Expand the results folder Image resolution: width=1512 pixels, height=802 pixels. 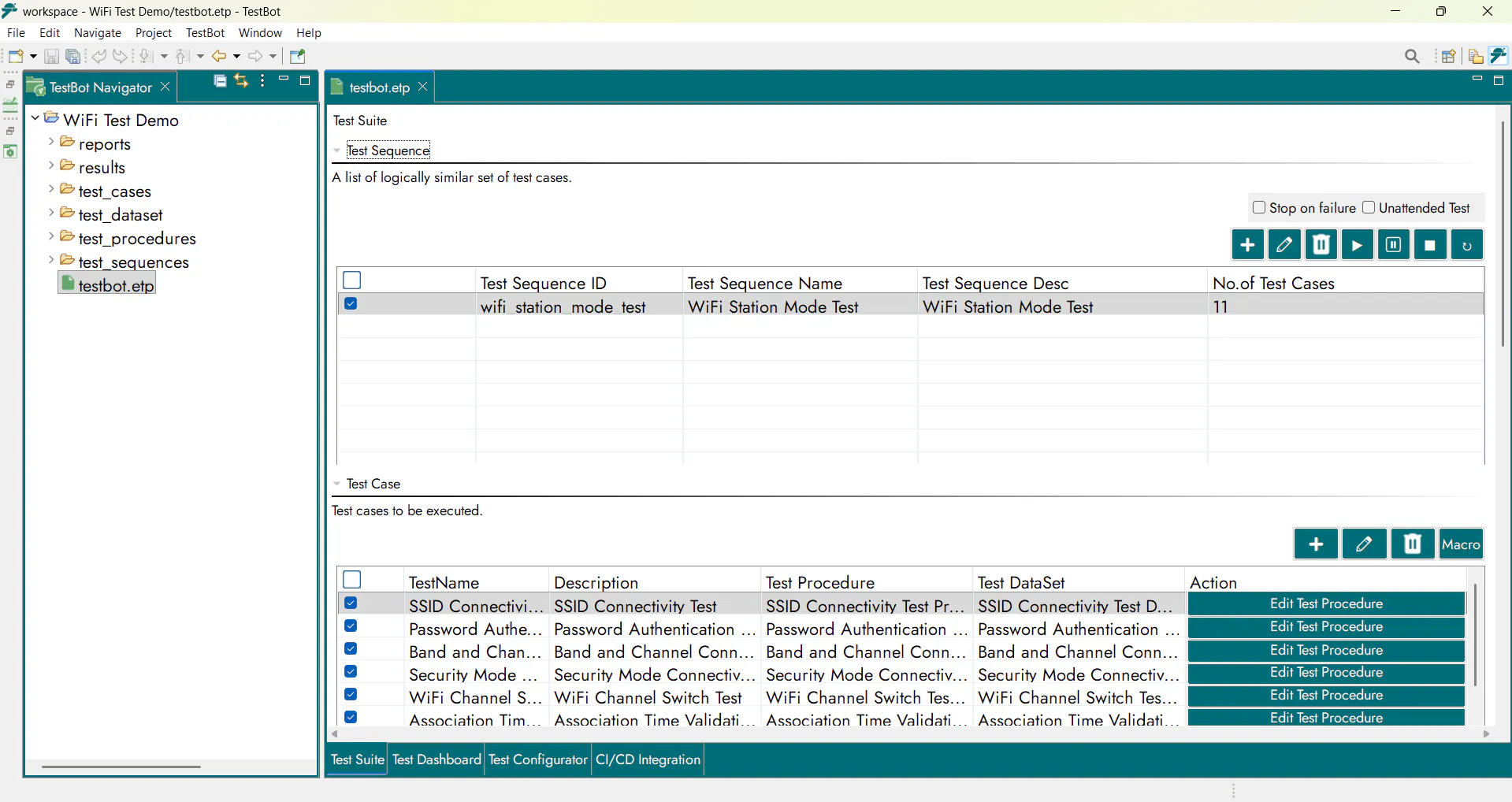coord(51,165)
